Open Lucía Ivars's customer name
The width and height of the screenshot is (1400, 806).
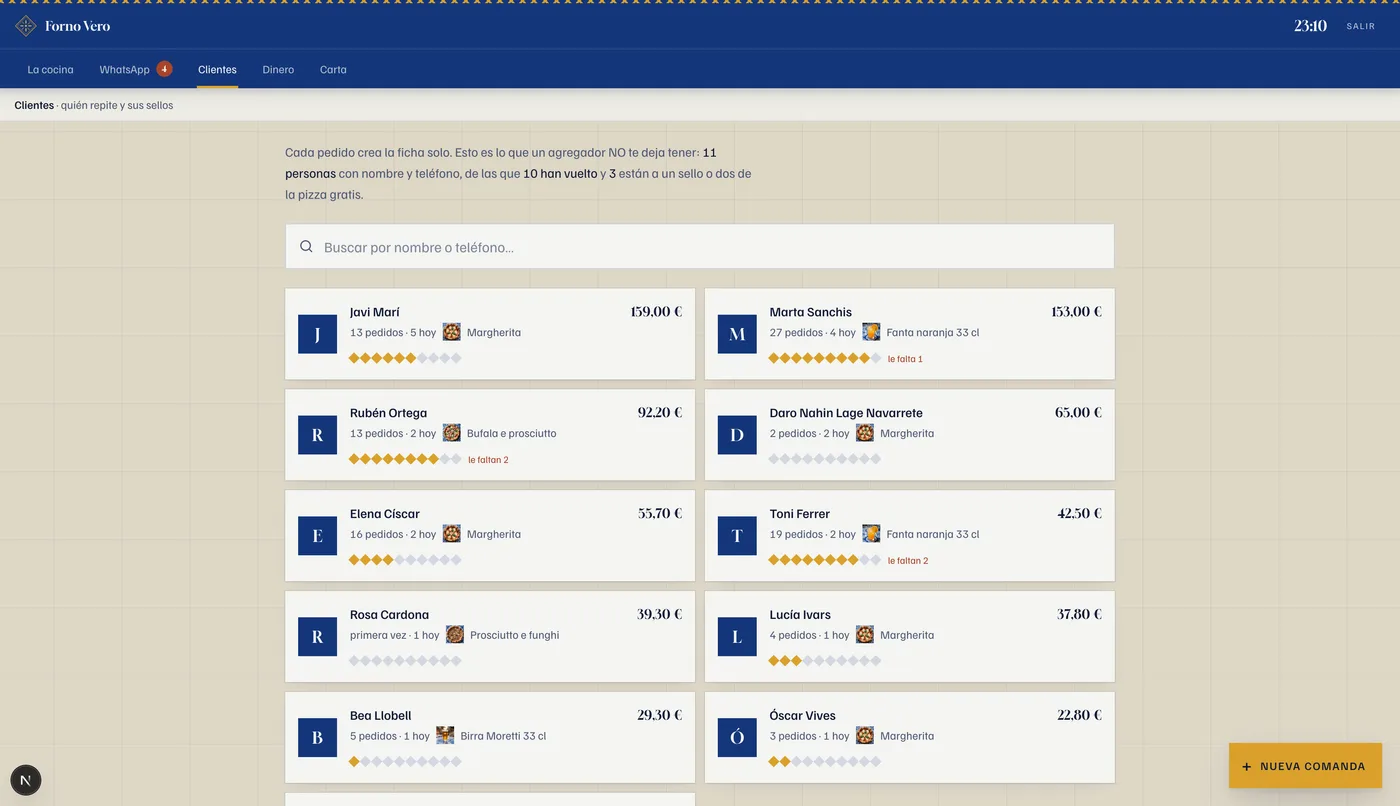pyautogui.click(x=800, y=615)
